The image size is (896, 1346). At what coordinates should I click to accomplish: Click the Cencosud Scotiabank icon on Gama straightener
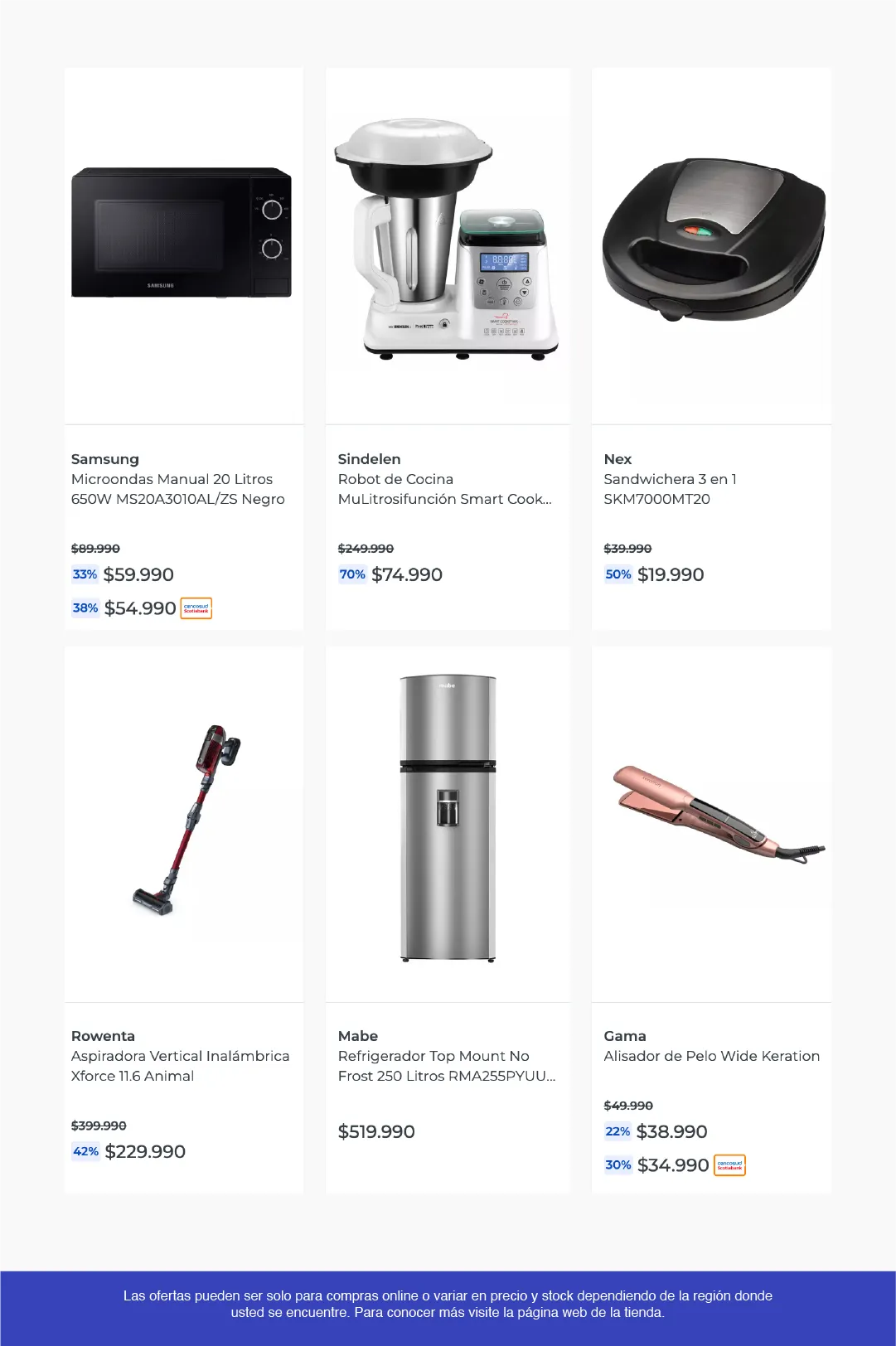(729, 1165)
